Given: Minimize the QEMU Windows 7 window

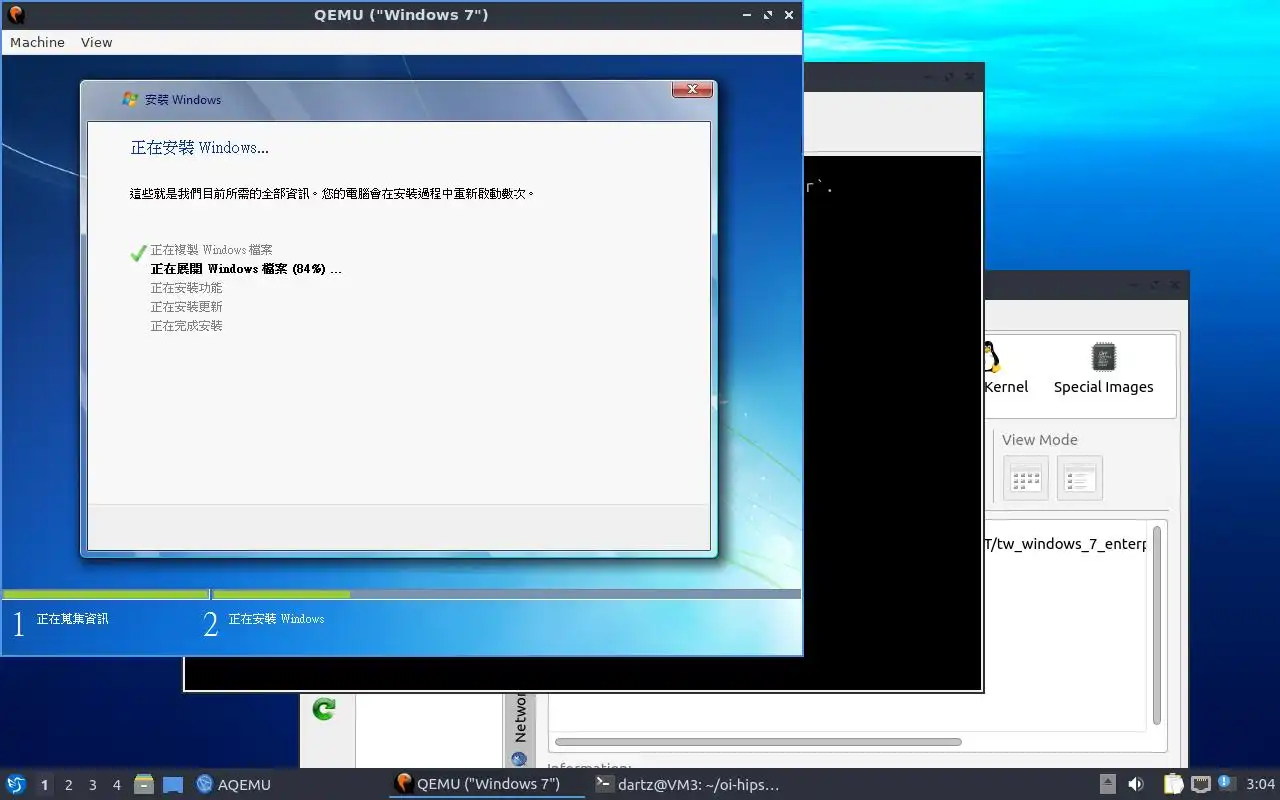Looking at the screenshot, I should pos(748,15).
